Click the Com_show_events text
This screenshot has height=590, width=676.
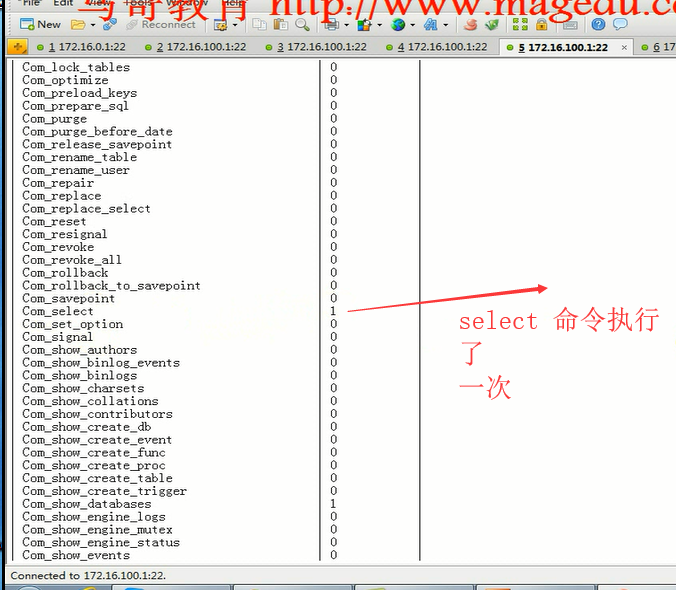tap(76, 556)
